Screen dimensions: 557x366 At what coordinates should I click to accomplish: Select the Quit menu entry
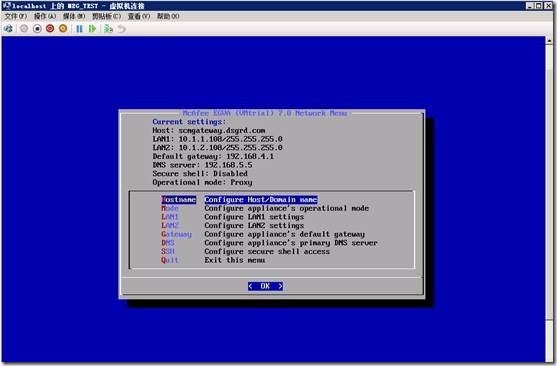pos(170,260)
